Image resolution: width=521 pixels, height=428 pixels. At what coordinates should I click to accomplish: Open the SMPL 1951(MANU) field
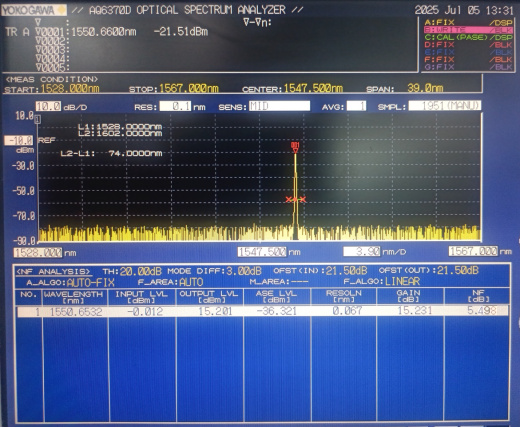pyautogui.click(x=445, y=106)
